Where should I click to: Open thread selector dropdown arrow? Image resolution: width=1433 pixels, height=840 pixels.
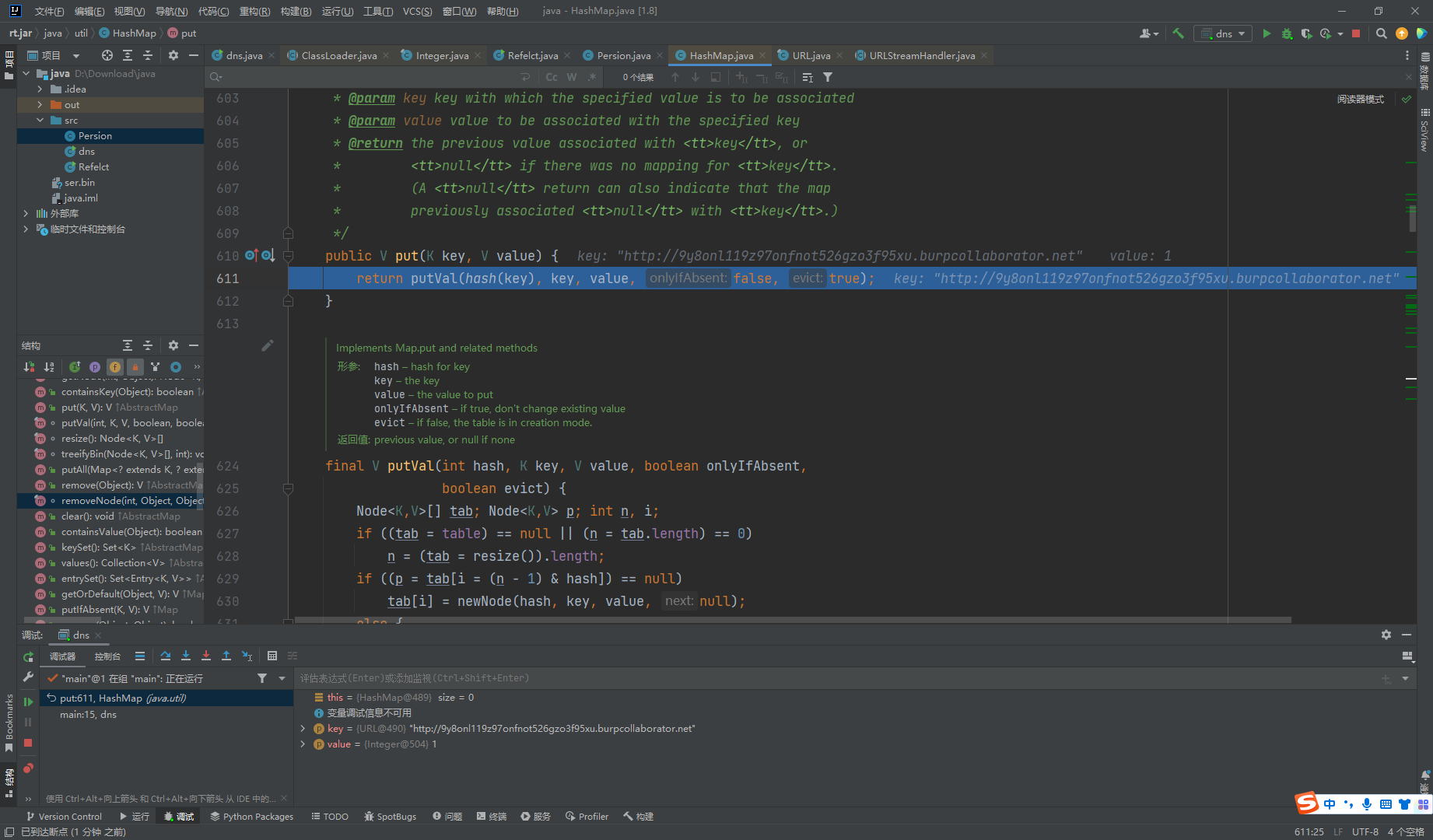[x=282, y=678]
